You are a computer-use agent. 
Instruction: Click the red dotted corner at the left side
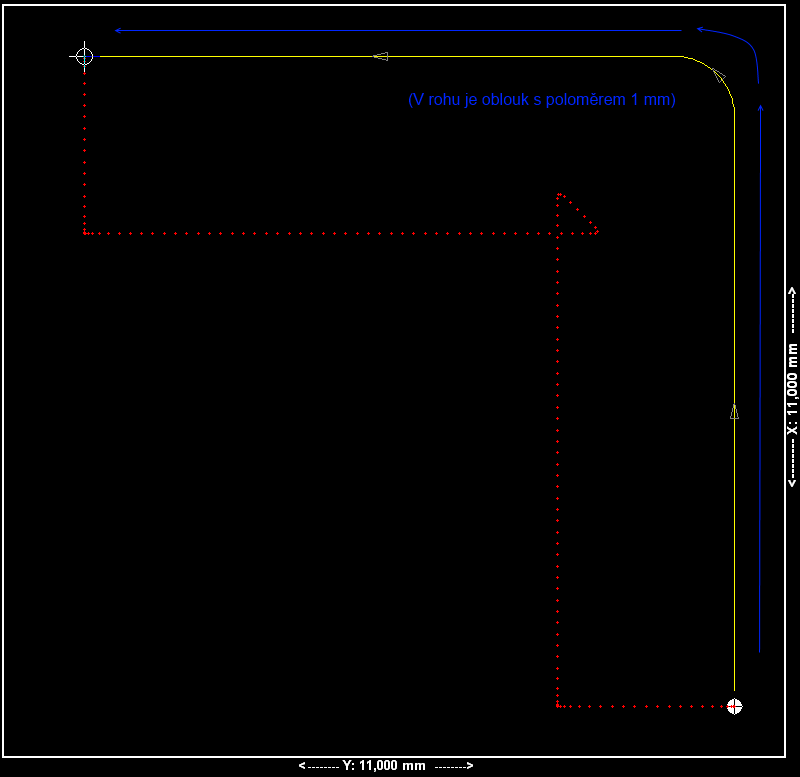pos(86,232)
